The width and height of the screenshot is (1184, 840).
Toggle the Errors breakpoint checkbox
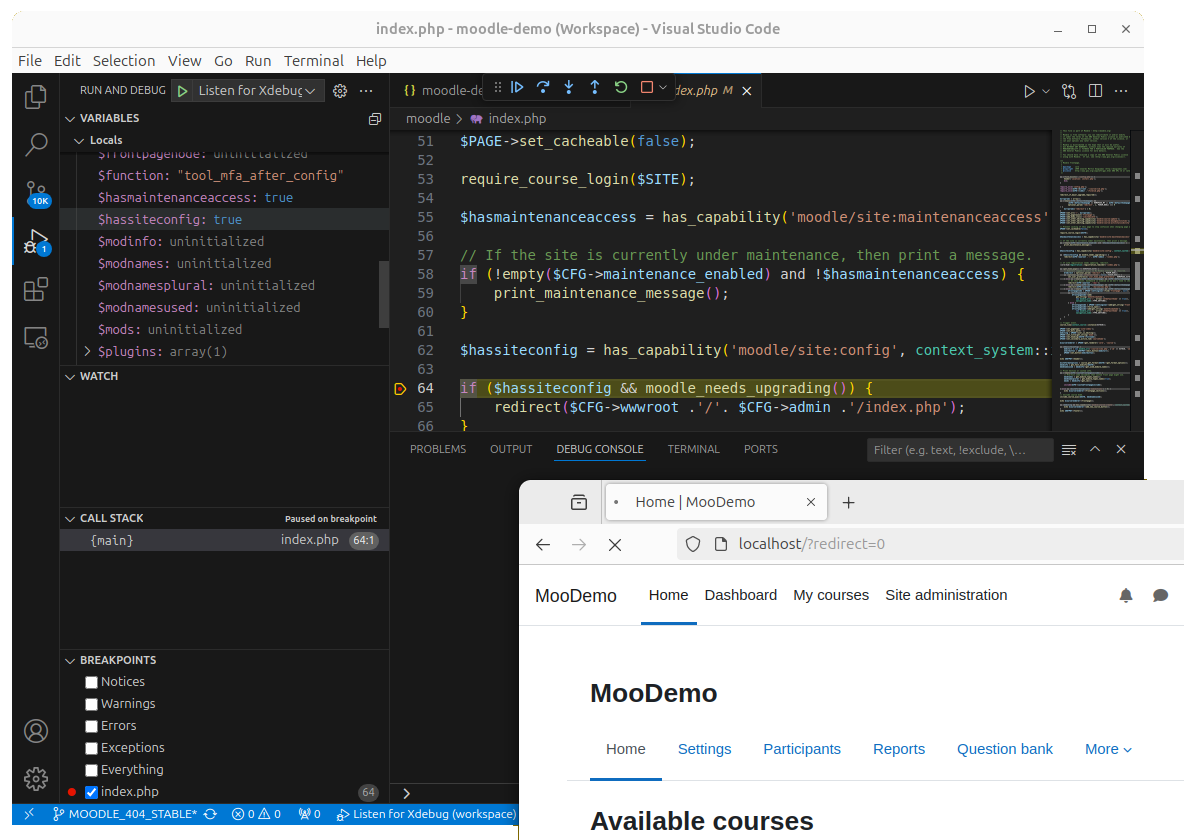91,726
